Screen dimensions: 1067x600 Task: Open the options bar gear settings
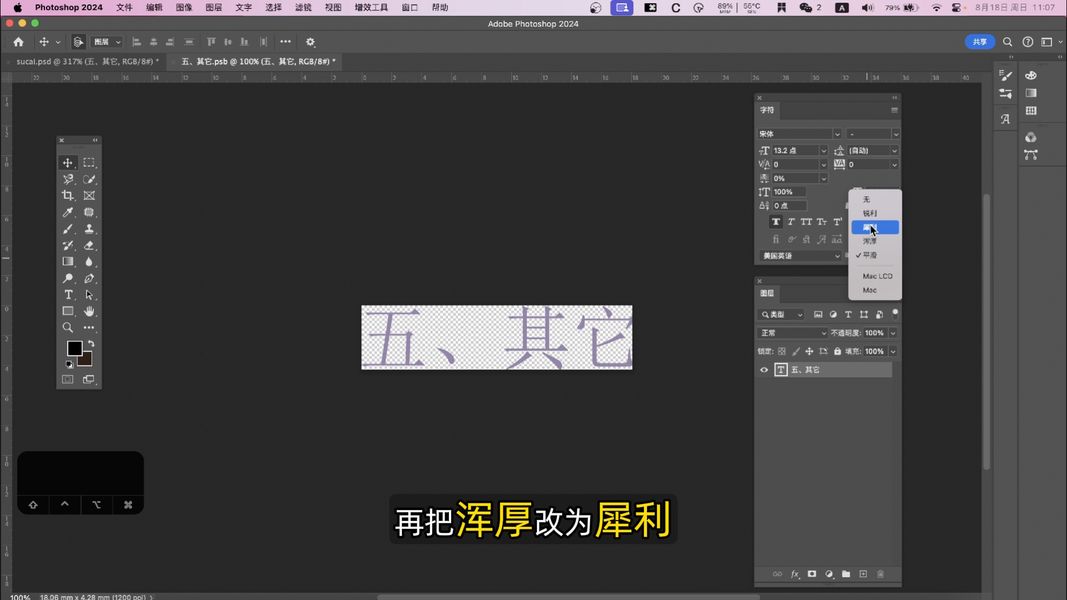[310, 42]
